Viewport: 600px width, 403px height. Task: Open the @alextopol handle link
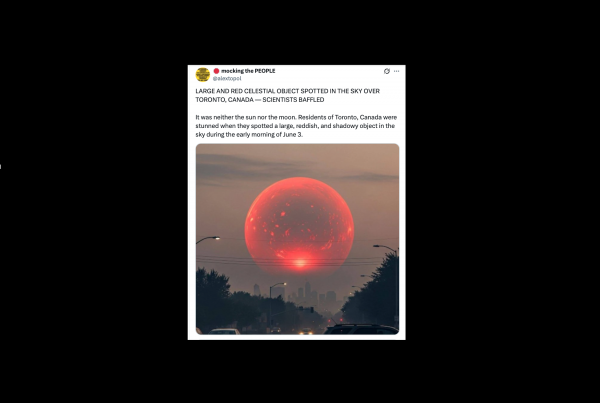(x=227, y=78)
